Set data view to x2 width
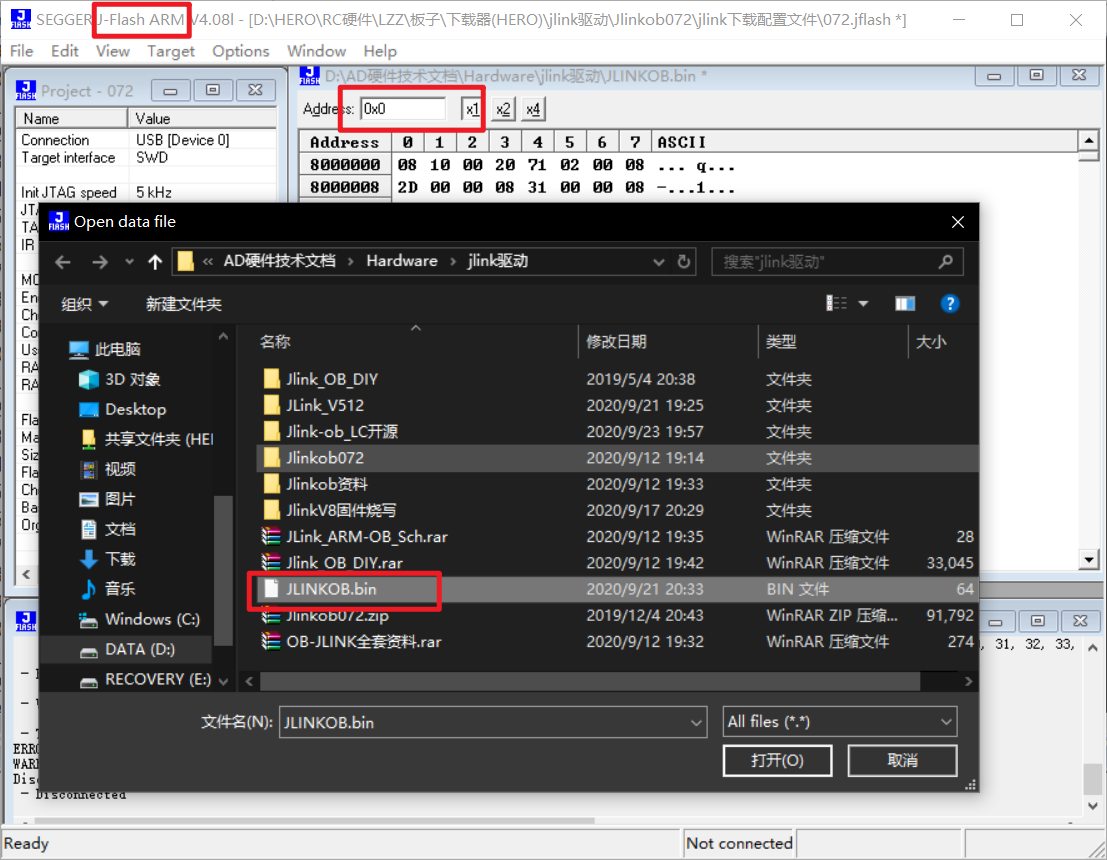The height and width of the screenshot is (860, 1107). pyautogui.click(x=503, y=109)
